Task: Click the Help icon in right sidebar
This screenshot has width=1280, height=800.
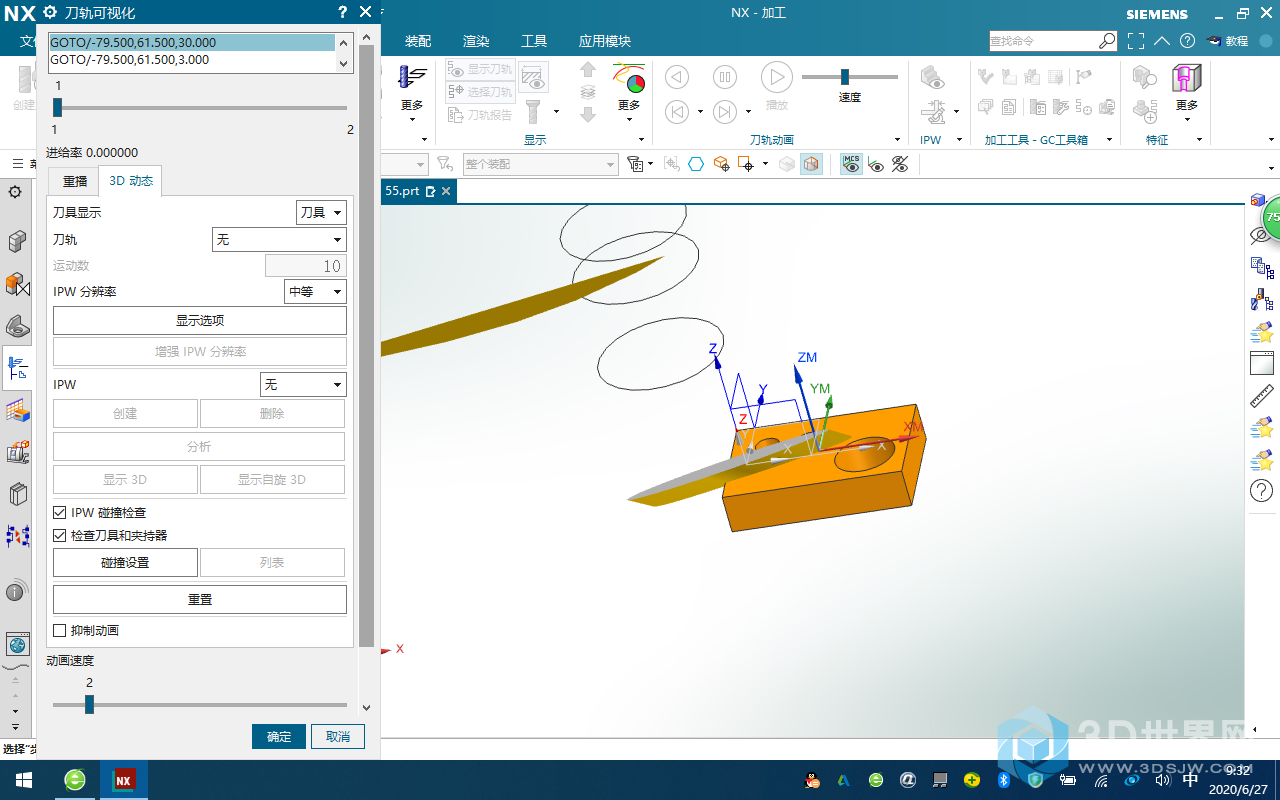Action: [x=1262, y=491]
